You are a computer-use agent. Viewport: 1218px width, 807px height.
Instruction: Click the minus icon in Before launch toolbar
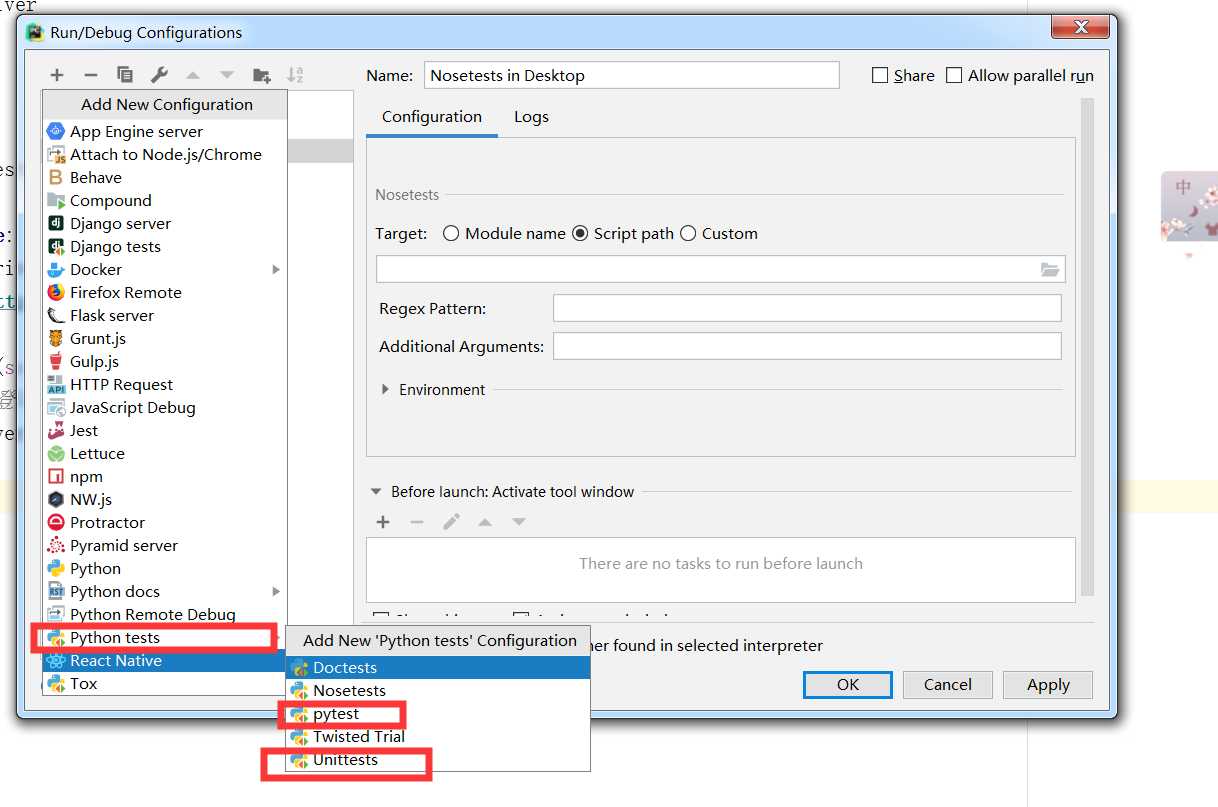click(417, 522)
